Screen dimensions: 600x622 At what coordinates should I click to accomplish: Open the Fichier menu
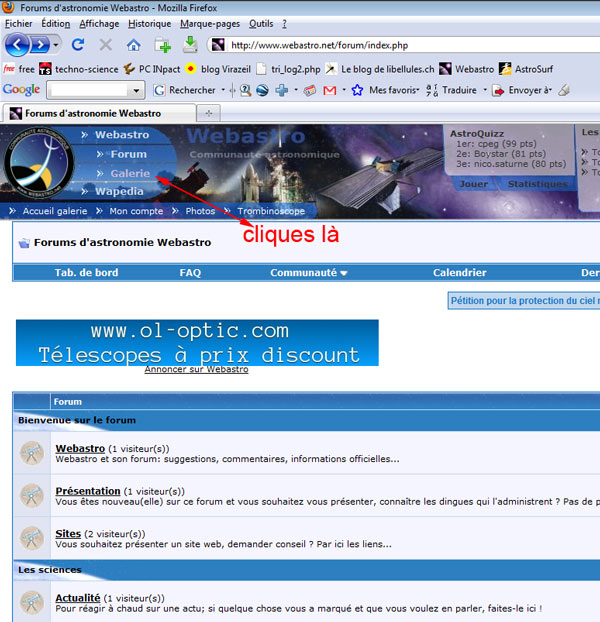(18, 24)
